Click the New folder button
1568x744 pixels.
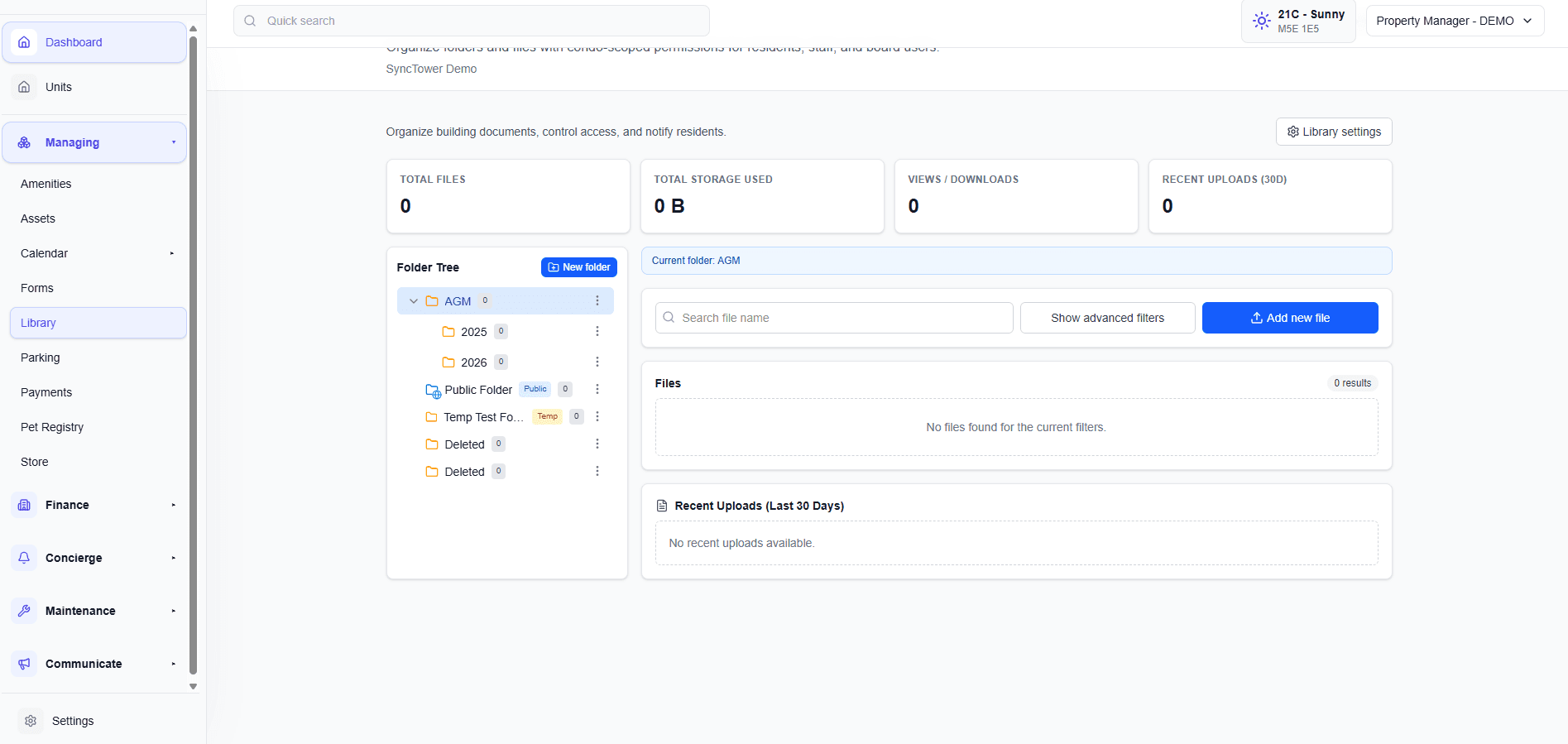click(579, 267)
